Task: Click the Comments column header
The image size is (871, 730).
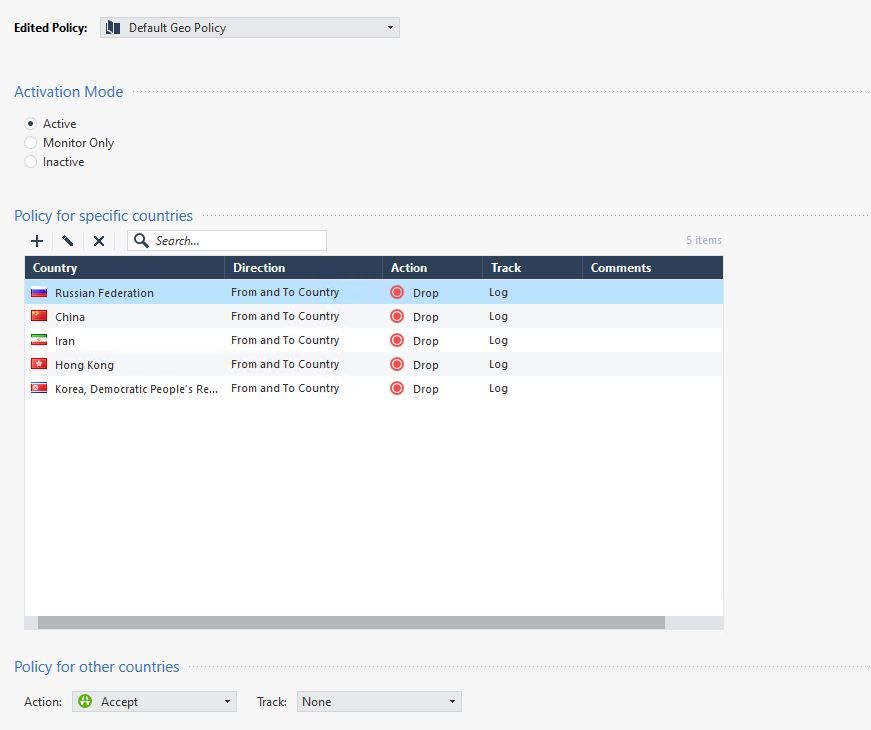Action: pos(650,268)
